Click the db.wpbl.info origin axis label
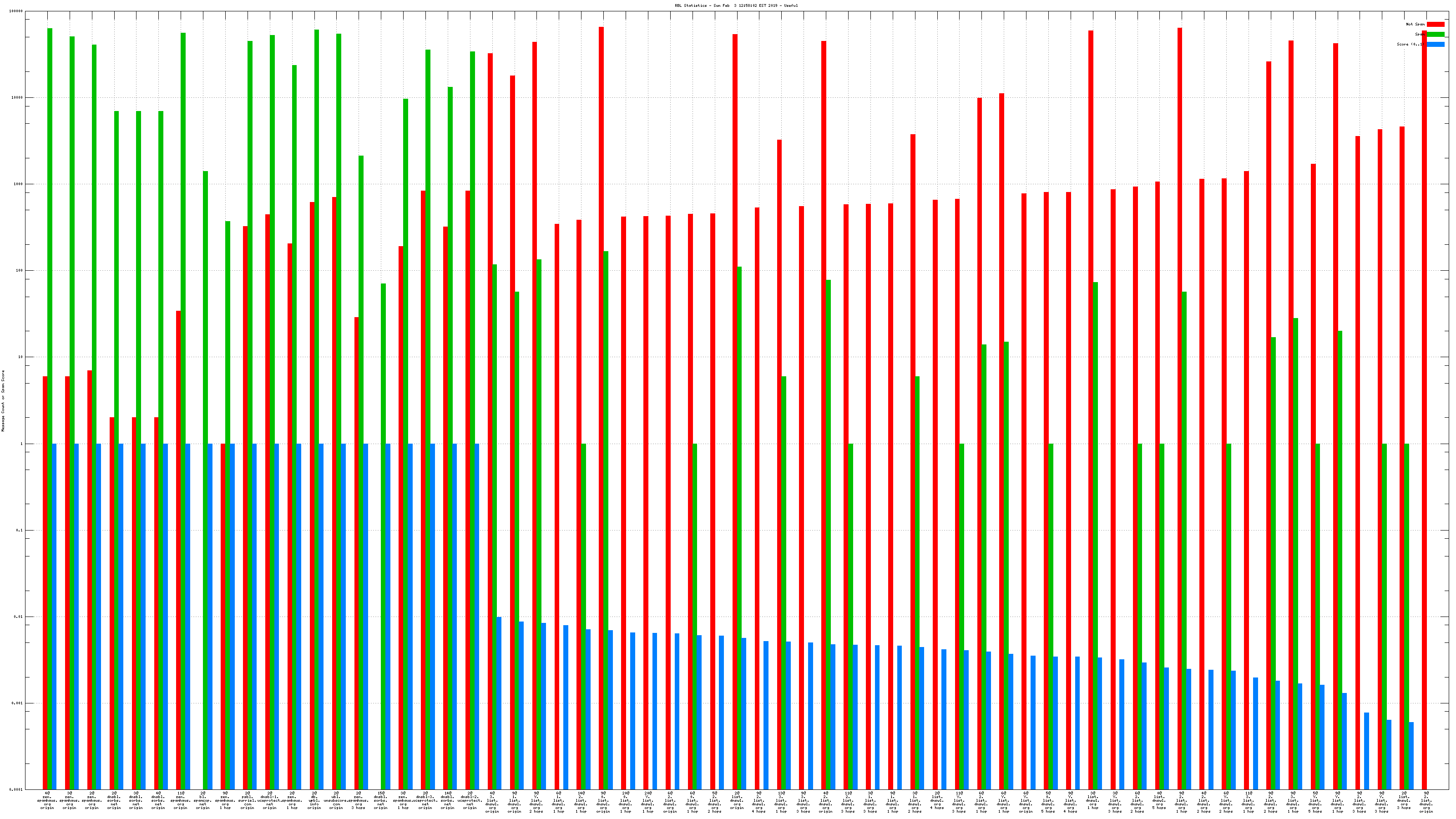The width and height of the screenshot is (1456, 819). coord(314,801)
